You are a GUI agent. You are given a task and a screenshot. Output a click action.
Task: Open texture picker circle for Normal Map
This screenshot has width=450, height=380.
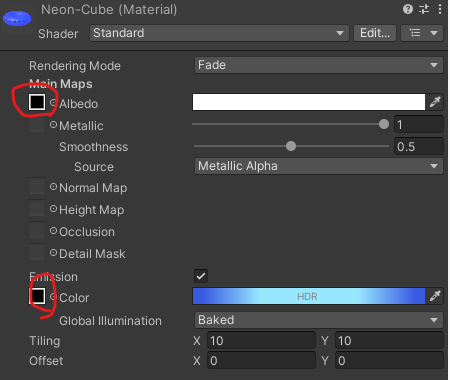coord(53,187)
